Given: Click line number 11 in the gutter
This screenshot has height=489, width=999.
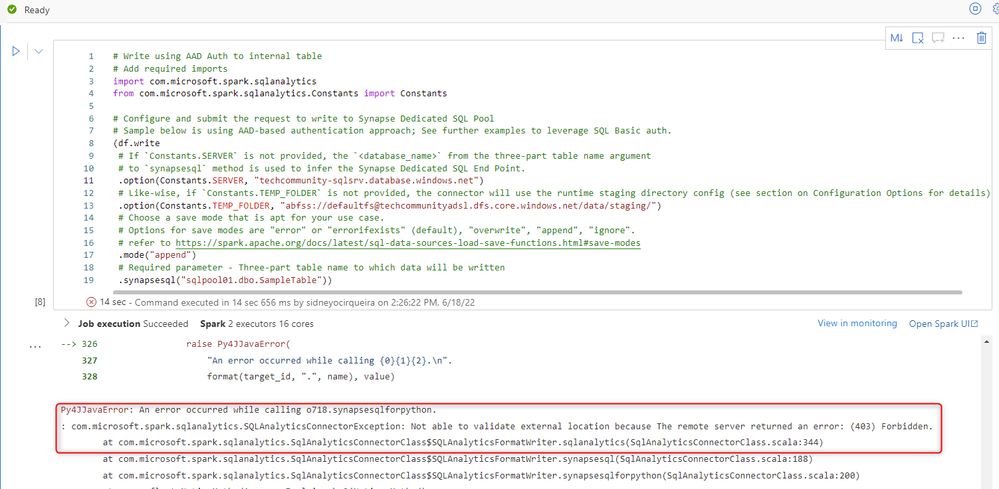Looking at the screenshot, I should coord(89,181).
